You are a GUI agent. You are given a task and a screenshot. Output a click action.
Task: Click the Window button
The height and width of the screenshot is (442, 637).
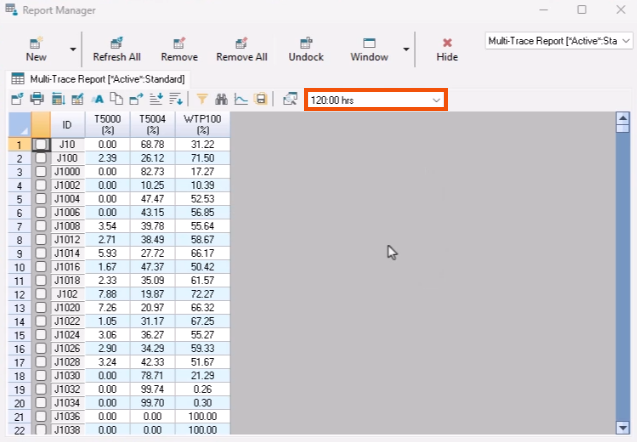tap(369, 49)
